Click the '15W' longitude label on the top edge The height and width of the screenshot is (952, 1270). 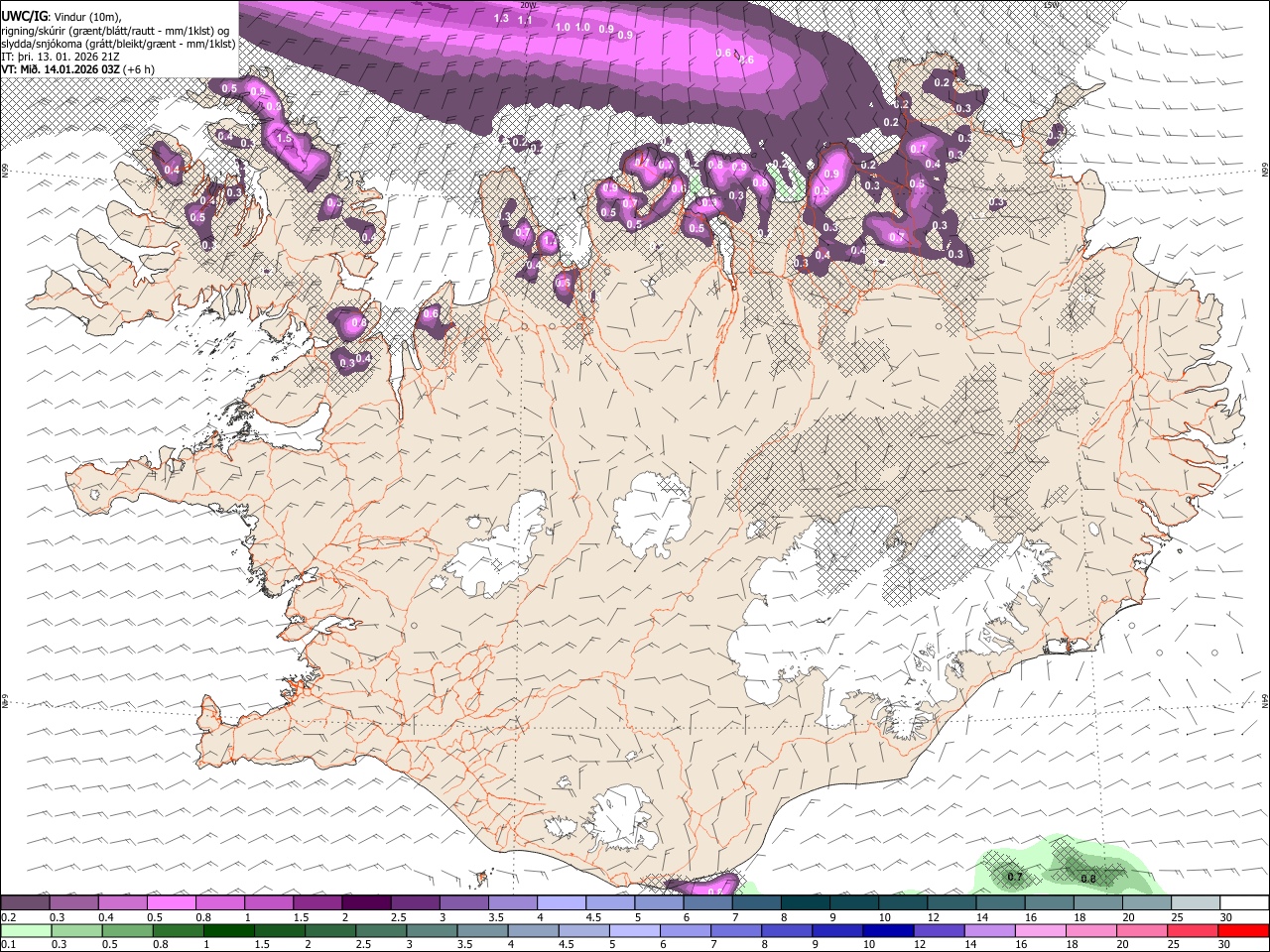pyautogui.click(x=1052, y=5)
